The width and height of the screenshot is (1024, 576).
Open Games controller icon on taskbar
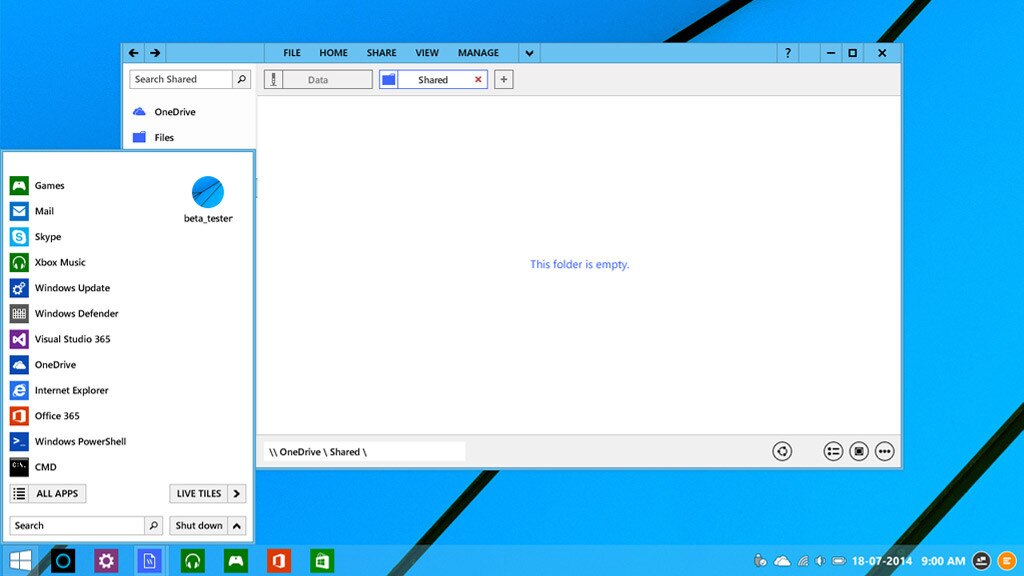235,560
